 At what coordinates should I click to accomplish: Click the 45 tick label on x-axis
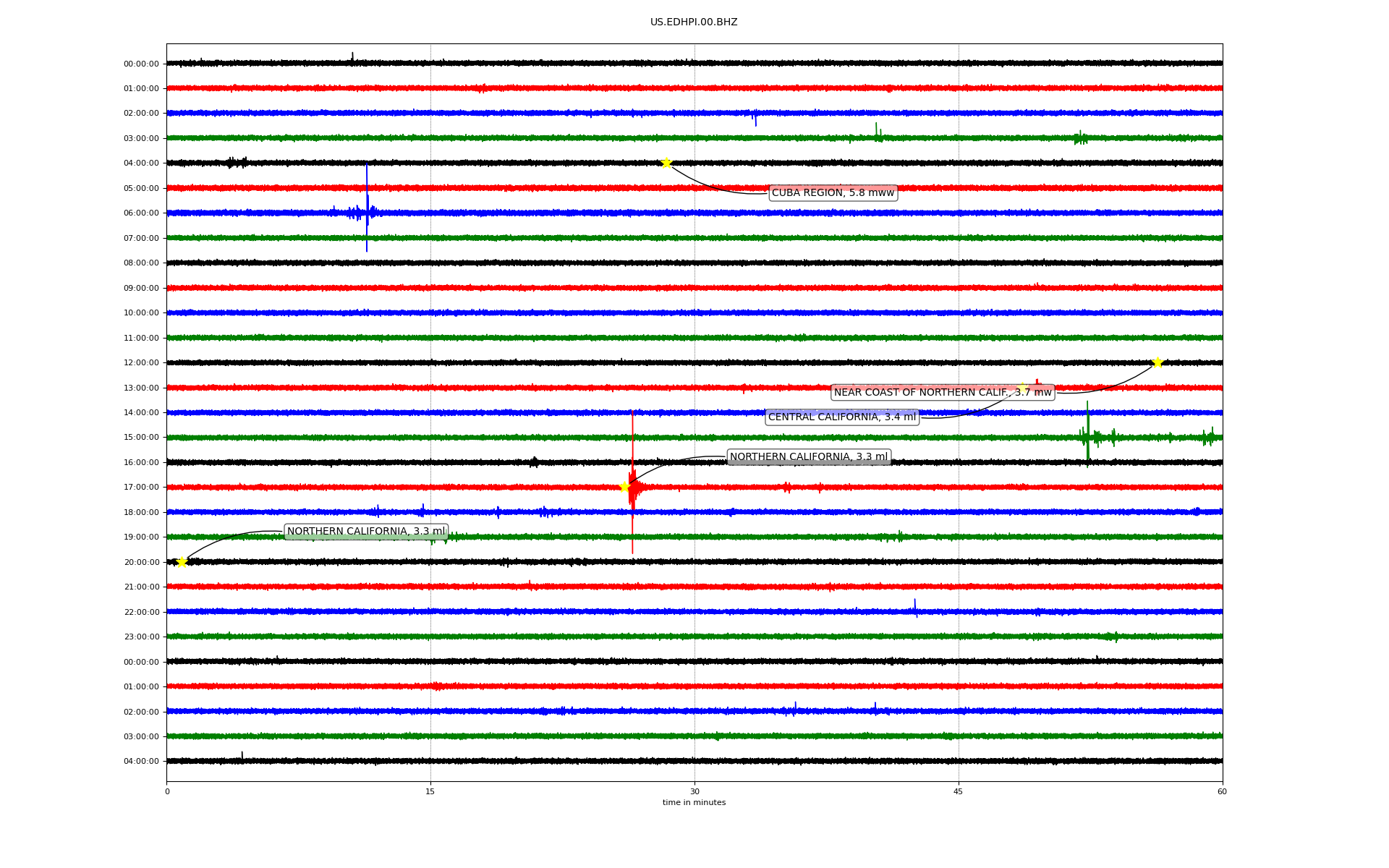pos(959,791)
